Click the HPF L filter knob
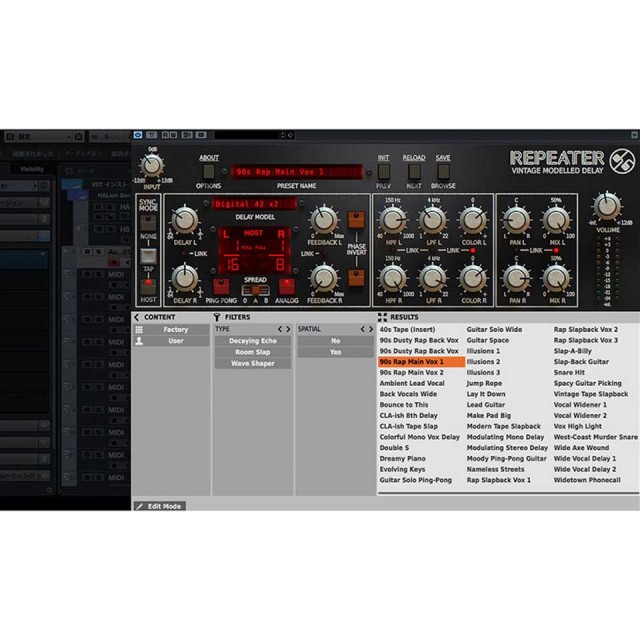640x640 pixels. [393, 220]
